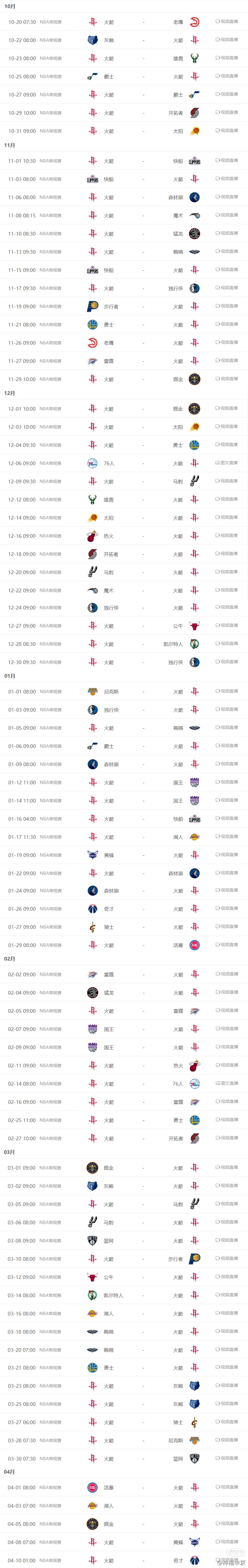Click the Pistons logo in the 01-29 game

click(194, 945)
